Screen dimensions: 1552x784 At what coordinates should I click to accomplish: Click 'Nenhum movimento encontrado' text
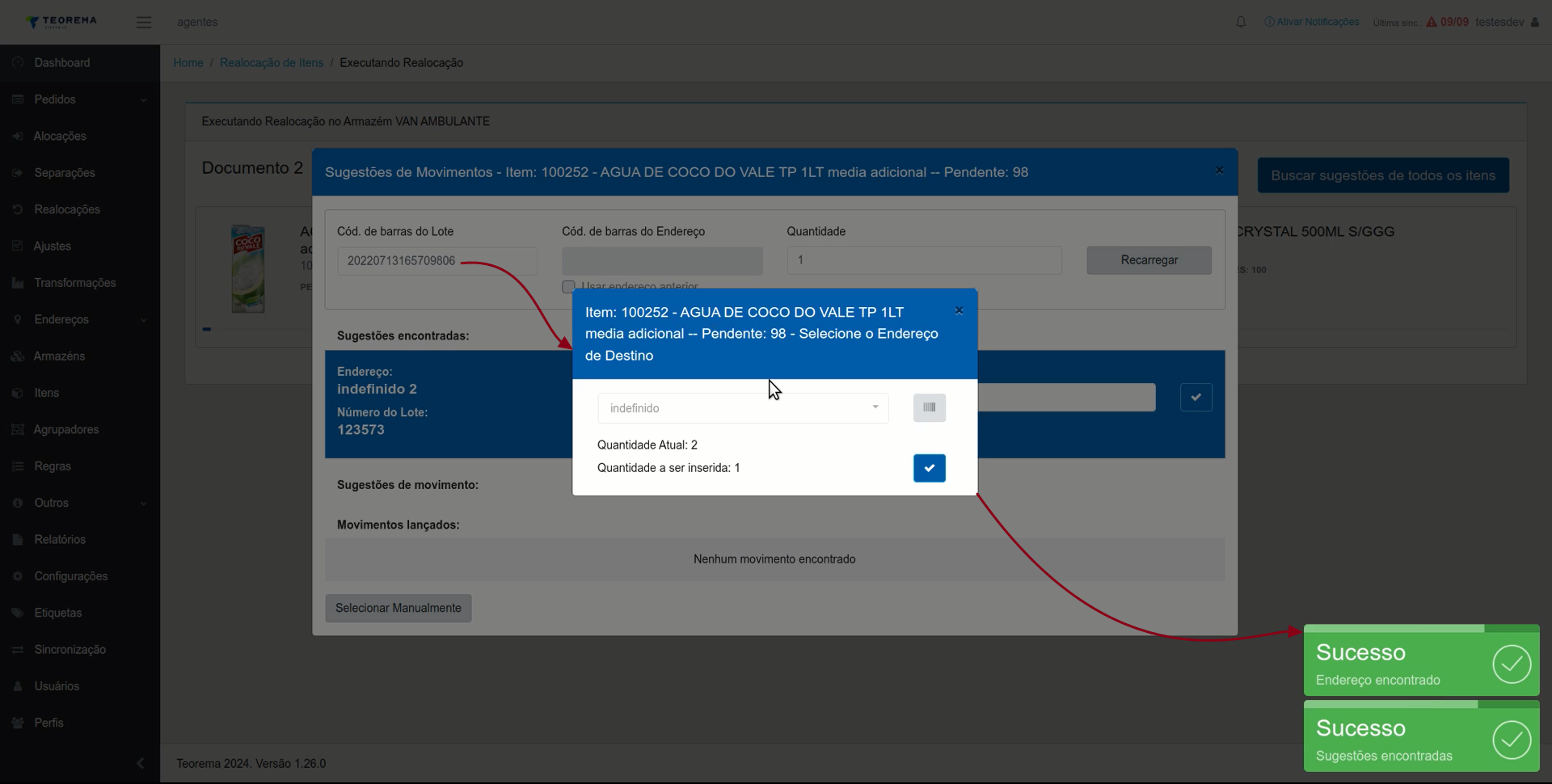(x=774, y=558)
